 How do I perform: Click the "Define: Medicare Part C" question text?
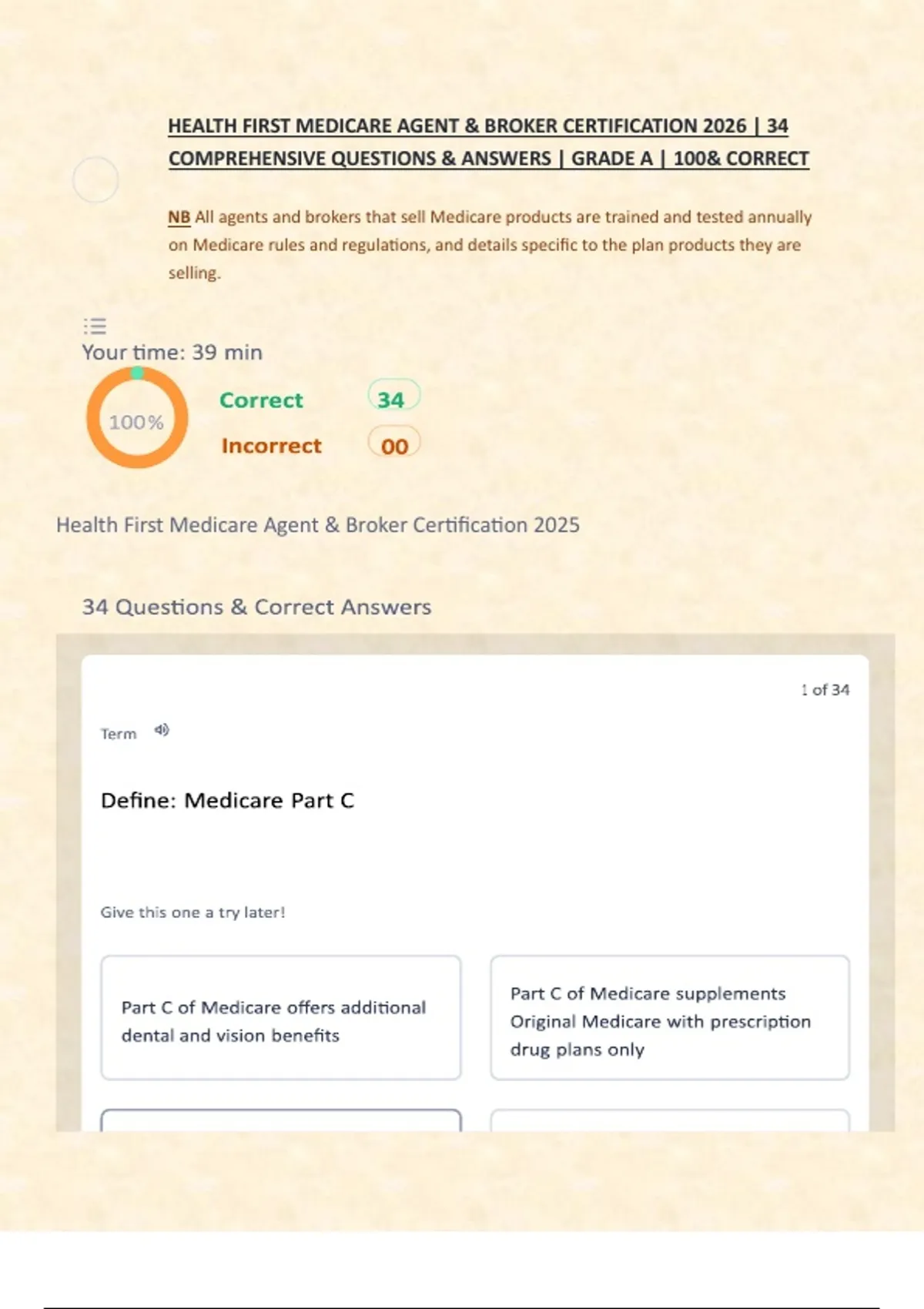coord(227,801)
